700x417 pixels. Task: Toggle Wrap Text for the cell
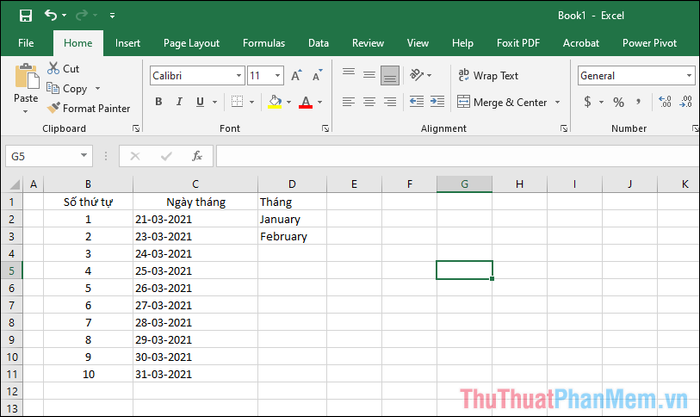click(488, 76)
